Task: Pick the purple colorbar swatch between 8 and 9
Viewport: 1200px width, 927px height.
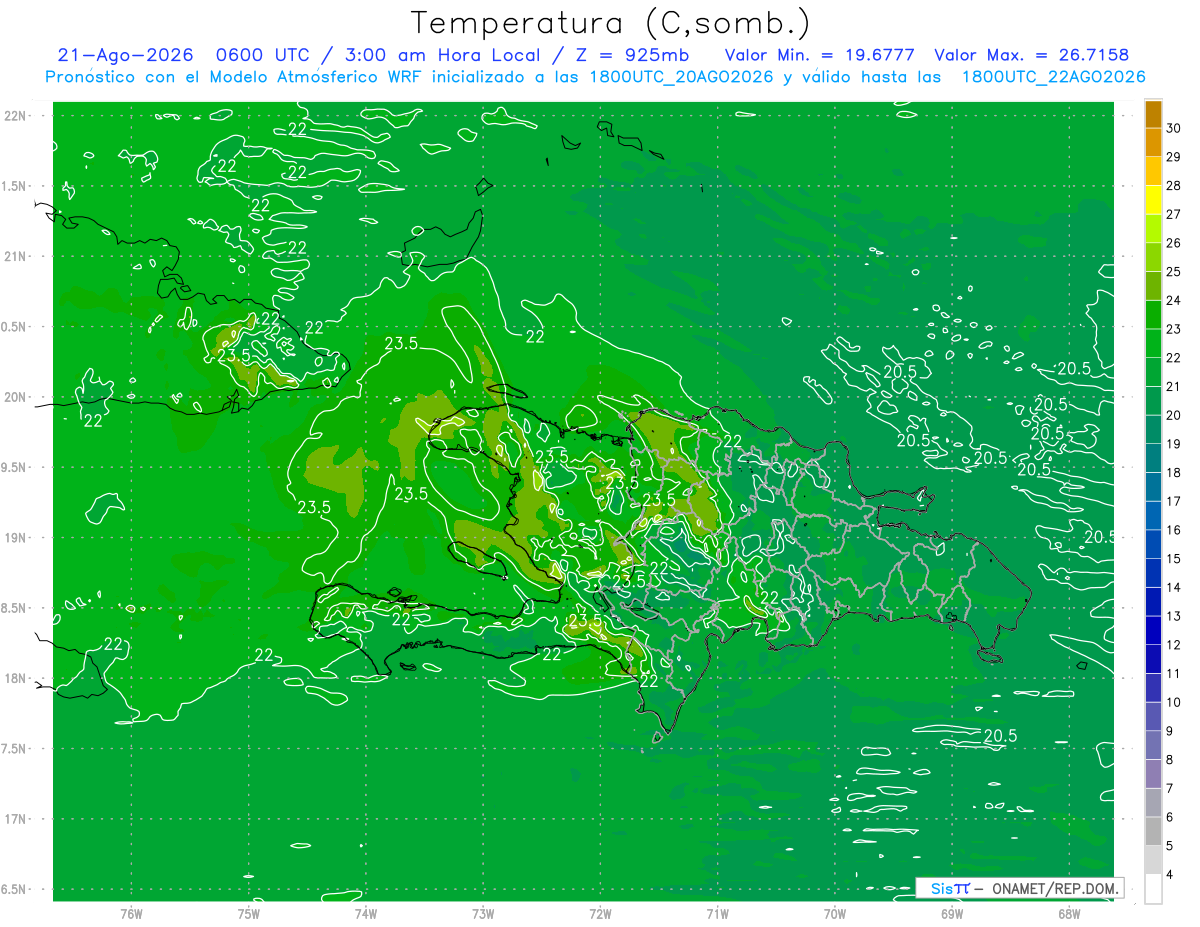Action: pyautogui.click(x=1153, y=745)
